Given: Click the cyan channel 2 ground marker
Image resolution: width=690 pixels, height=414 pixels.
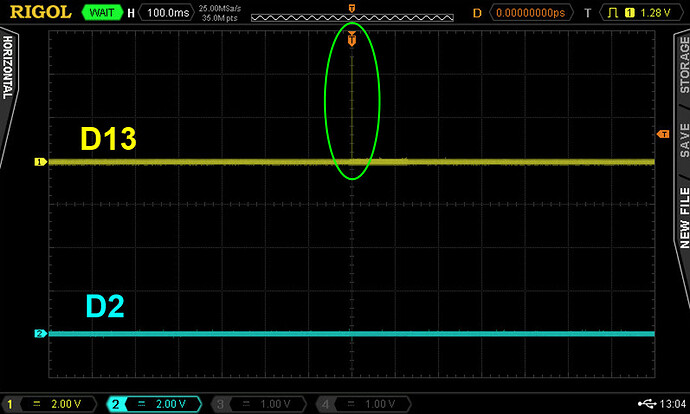Looking at the screenshot, I should (40, 333).
